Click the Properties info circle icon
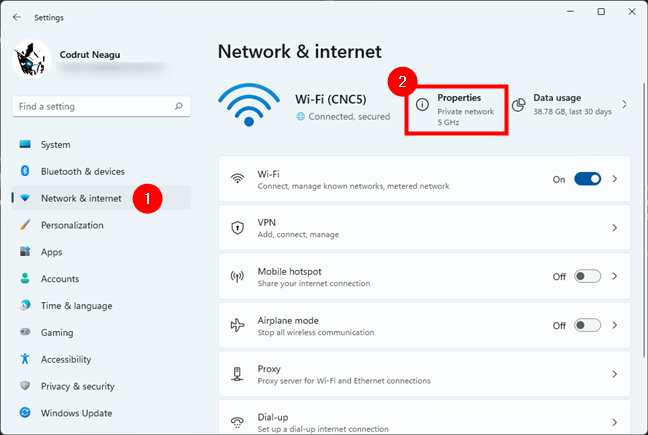 click(x=422, y=105)
